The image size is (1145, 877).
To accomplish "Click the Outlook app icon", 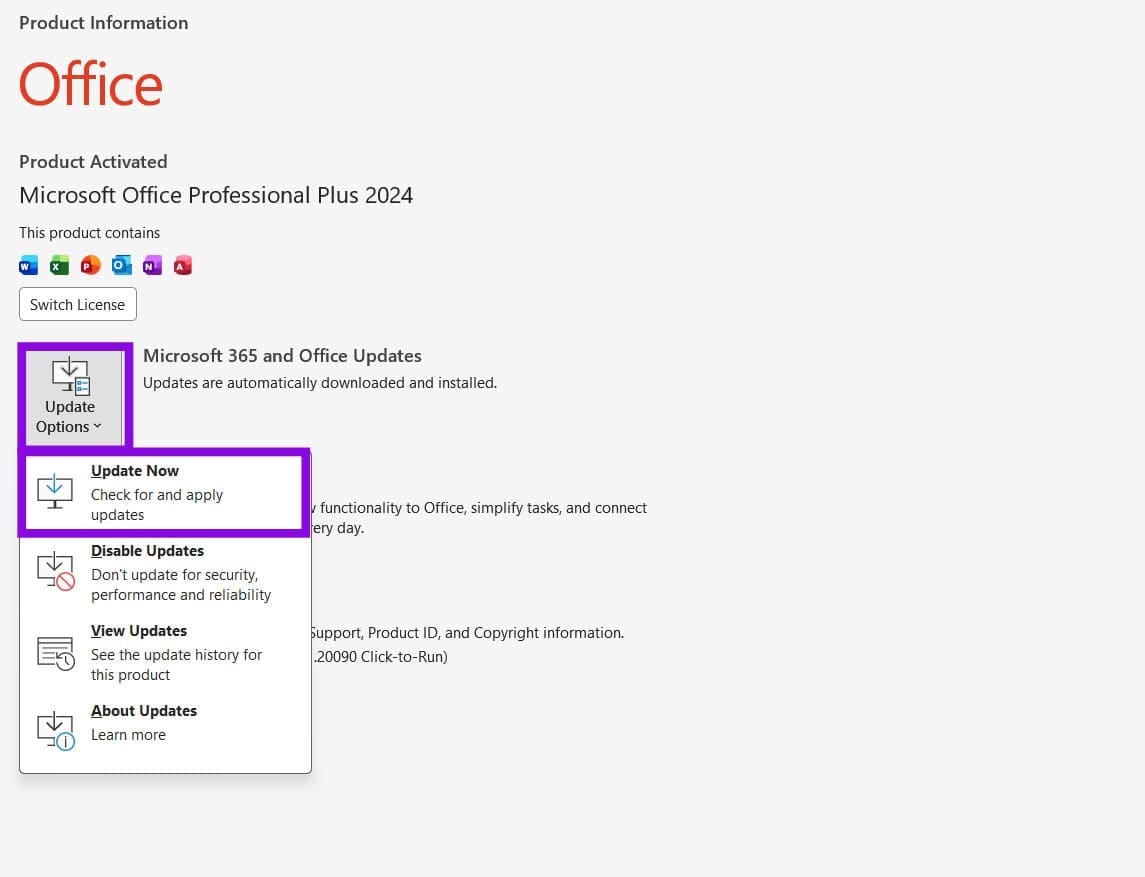I will pyautogui.click(x=121, y=265).
